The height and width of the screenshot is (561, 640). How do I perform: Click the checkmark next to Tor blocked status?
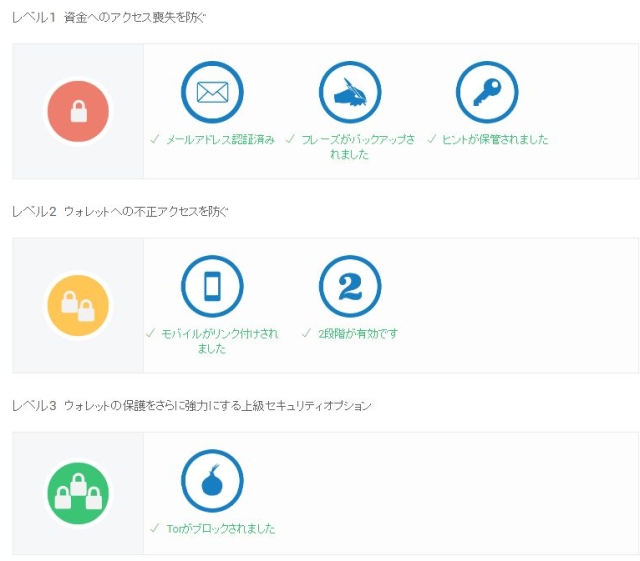click(x=154, y=528)
